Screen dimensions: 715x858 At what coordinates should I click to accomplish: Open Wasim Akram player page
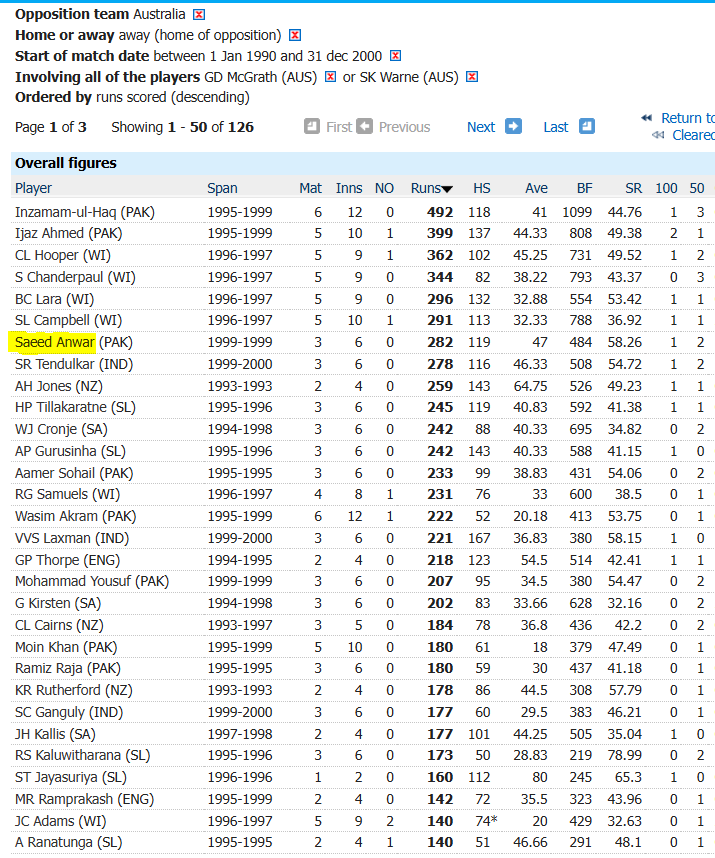click(56, 517)
